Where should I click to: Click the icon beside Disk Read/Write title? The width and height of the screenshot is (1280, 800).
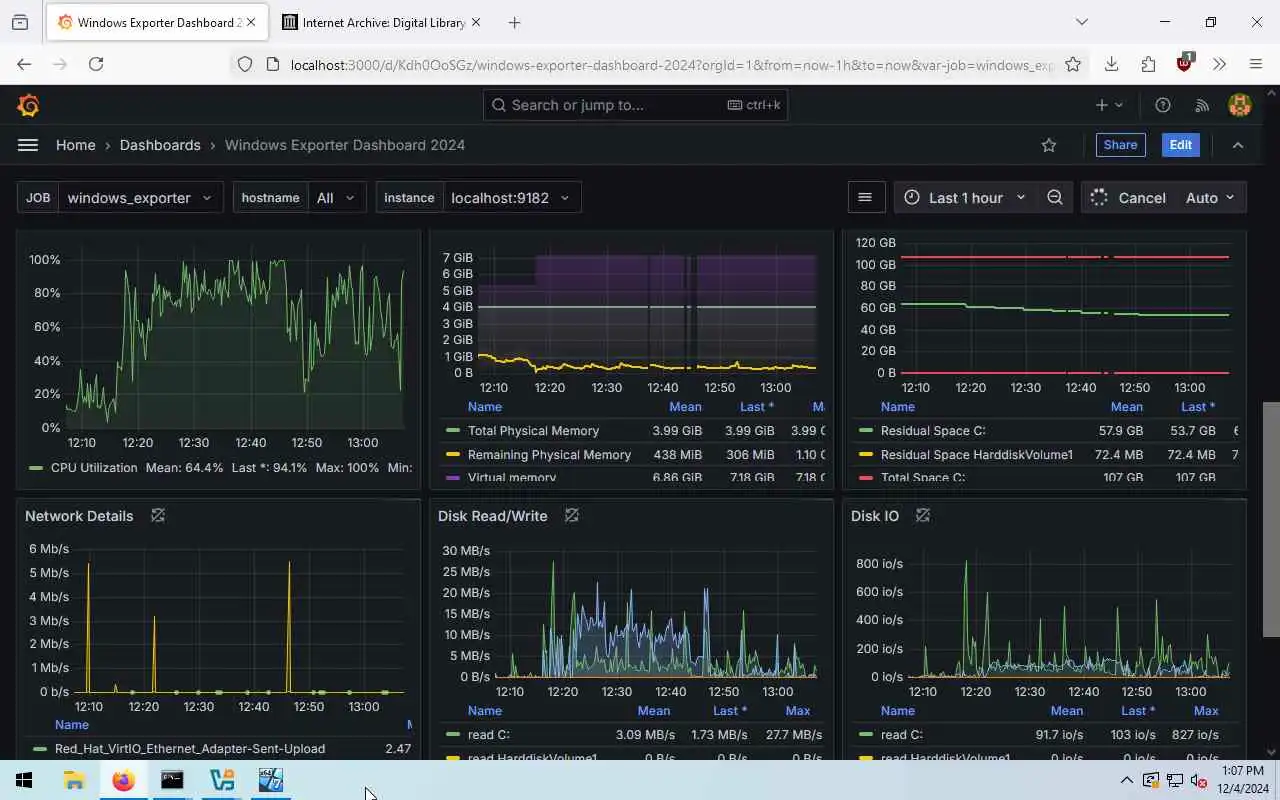[572, 516]
